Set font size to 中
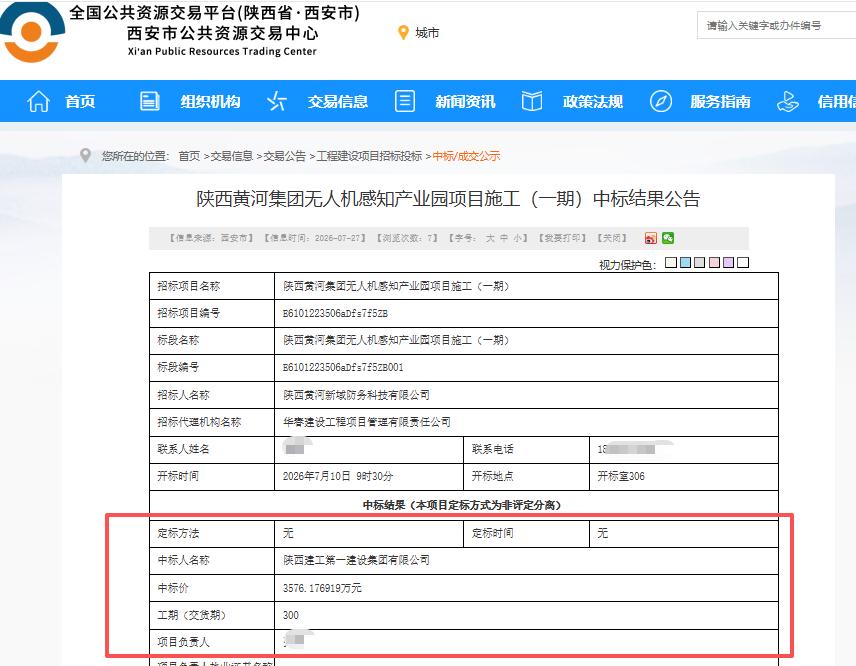This screenshot has height=666, width=856. 504,238
